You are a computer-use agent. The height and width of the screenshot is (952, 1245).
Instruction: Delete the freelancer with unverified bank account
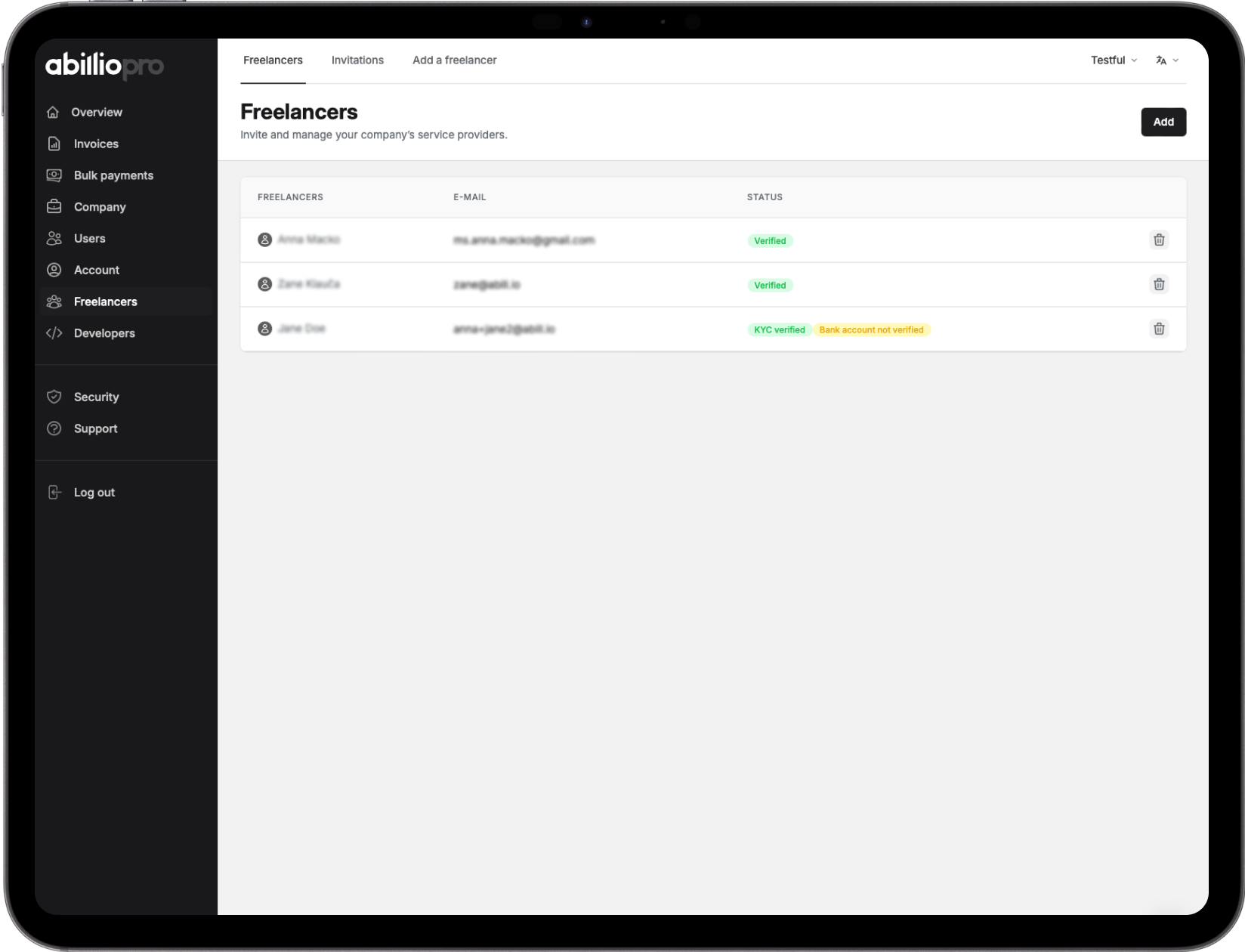[x=1158, y=329]
